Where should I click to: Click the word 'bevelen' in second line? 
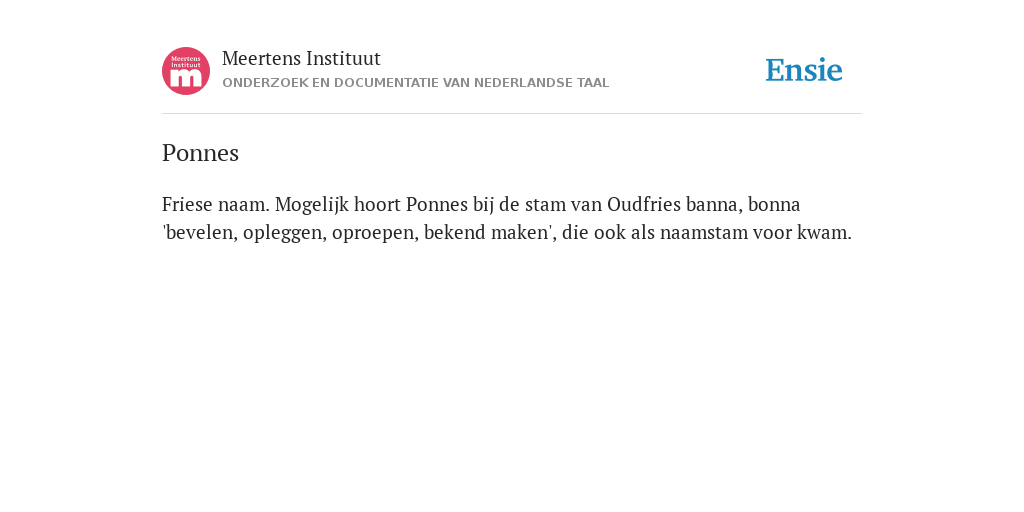point(200,233)
